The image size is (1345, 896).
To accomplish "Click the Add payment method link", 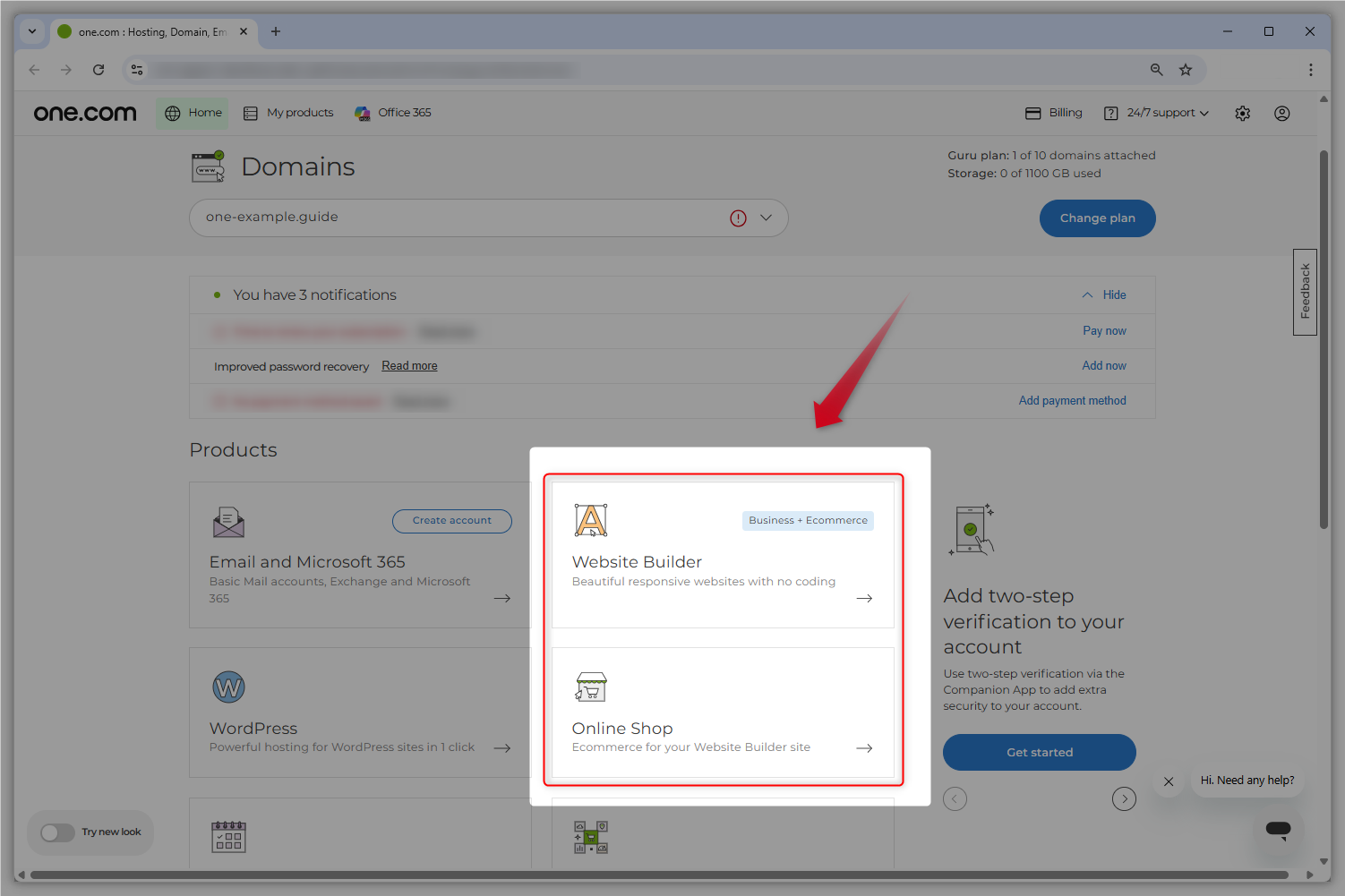I will [1072, 400].
